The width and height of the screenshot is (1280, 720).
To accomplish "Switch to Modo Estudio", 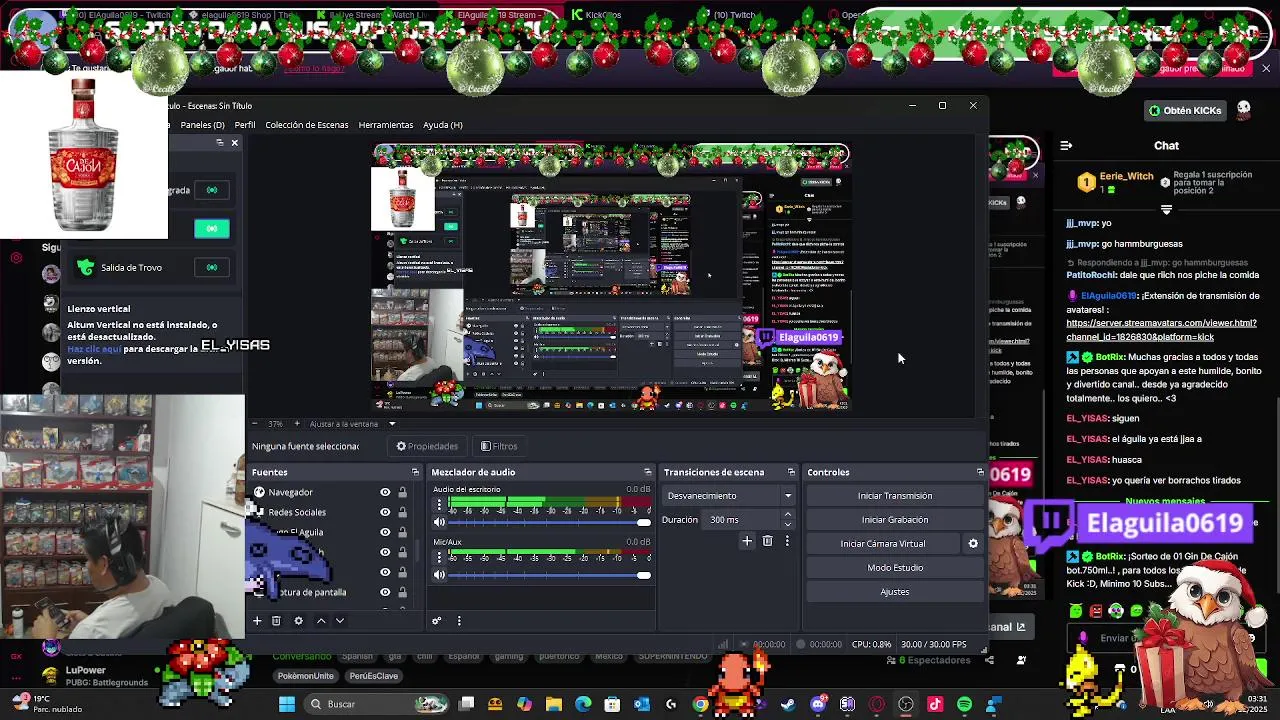I will (895, 568).
